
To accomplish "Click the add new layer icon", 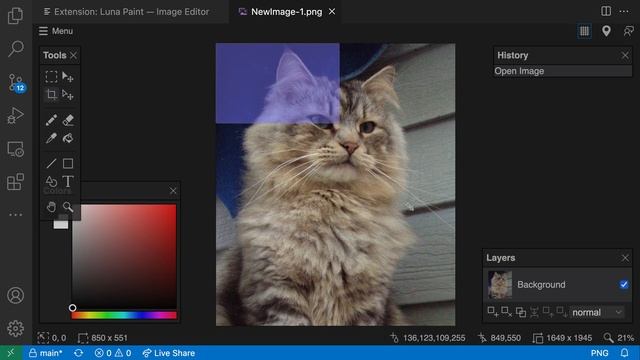I will pyautogui.click(x=493, y=312).
